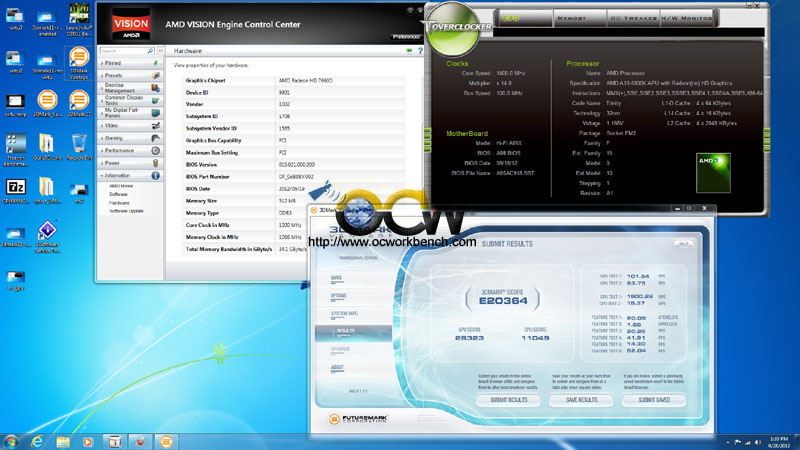Viewport: 800px width, 450px height.
Task: Open Windows Explorer from the taskbar
Action: click(63, 441)
